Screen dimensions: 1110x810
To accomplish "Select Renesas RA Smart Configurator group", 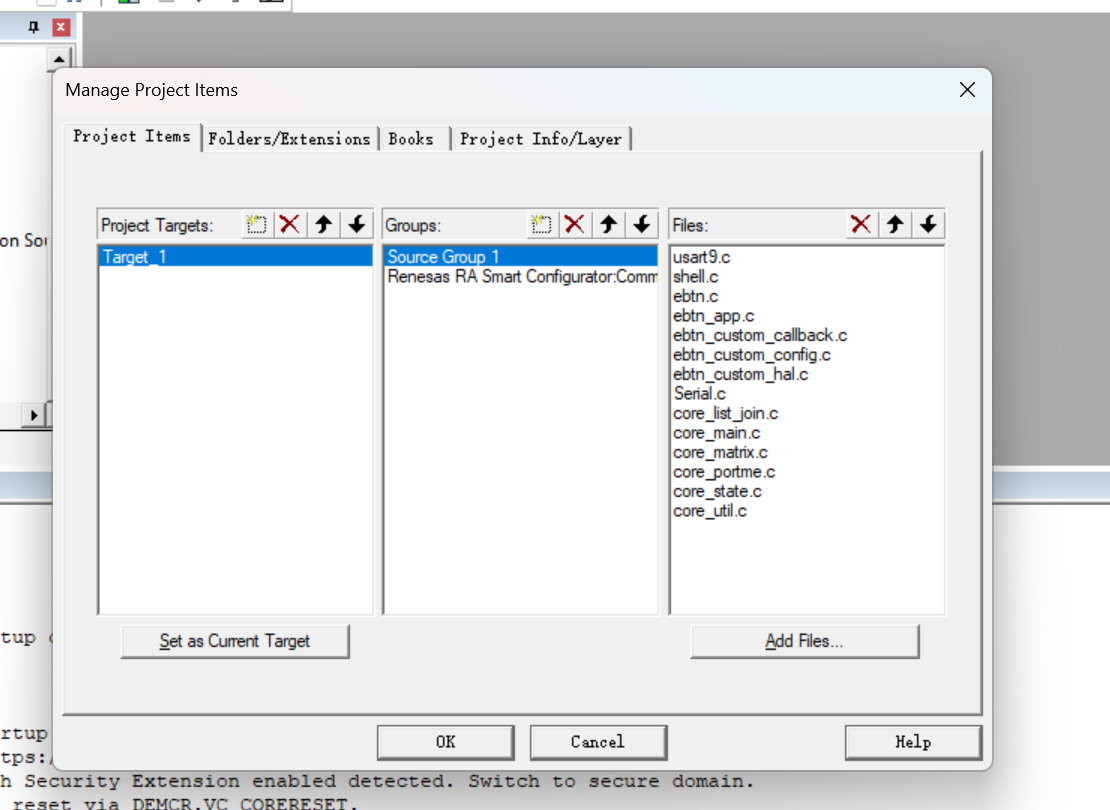I will [520, 277].
